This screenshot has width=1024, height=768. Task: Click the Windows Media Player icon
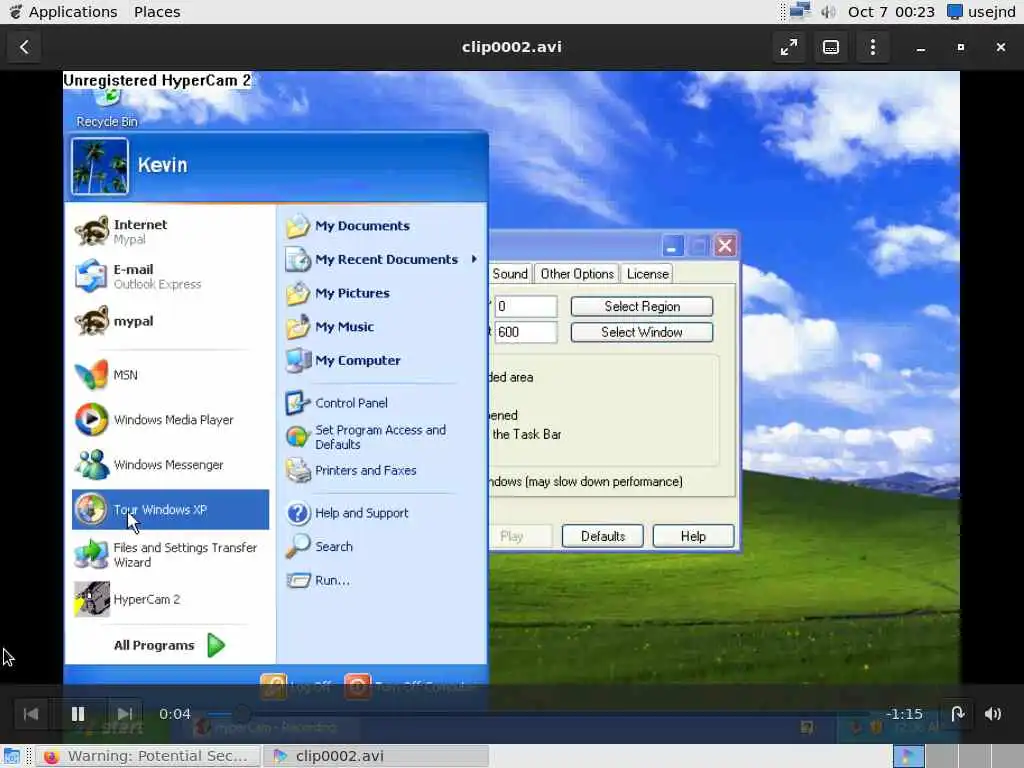[91, 419]
